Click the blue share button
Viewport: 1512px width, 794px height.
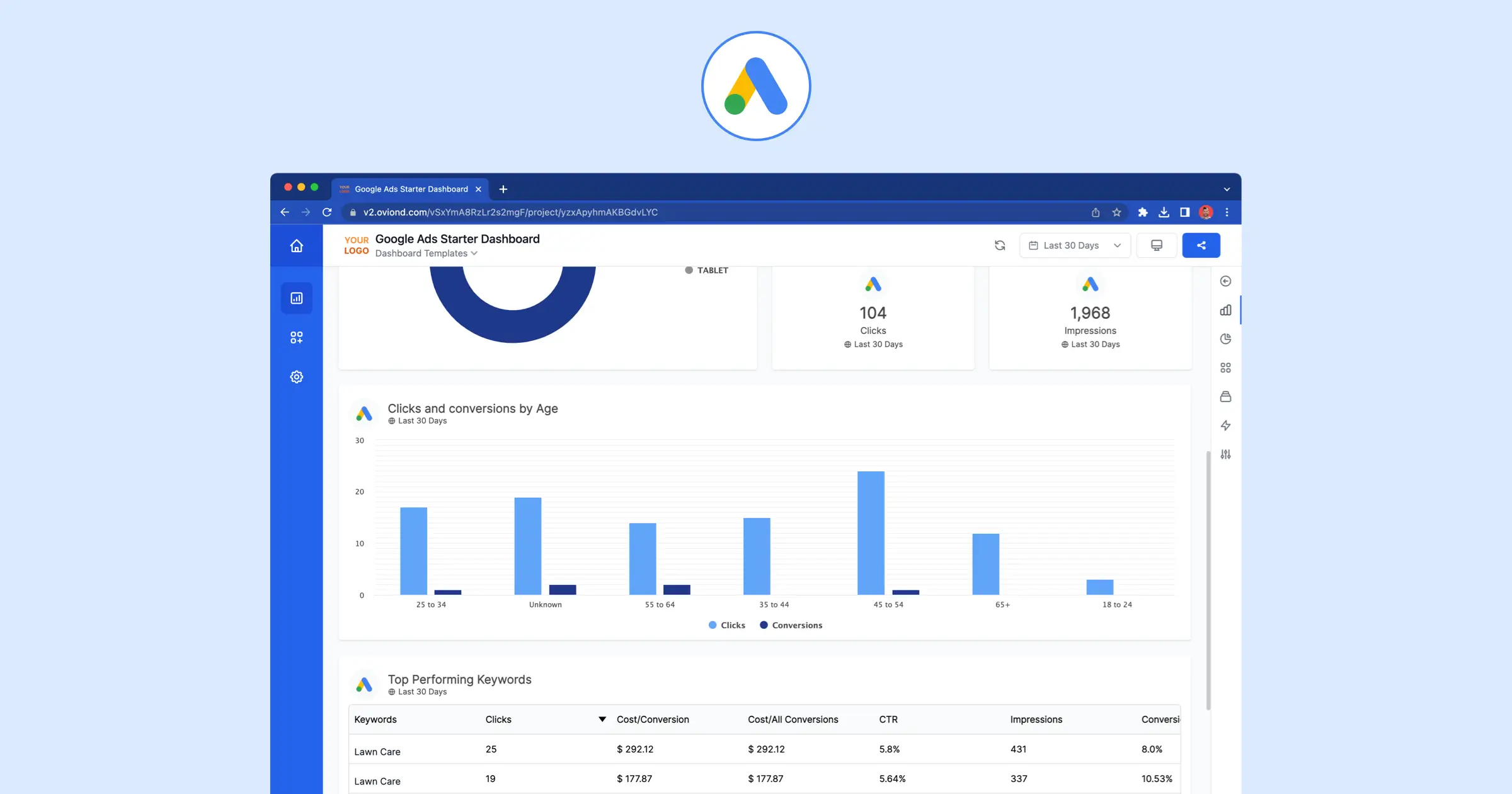coord(1201,245)
